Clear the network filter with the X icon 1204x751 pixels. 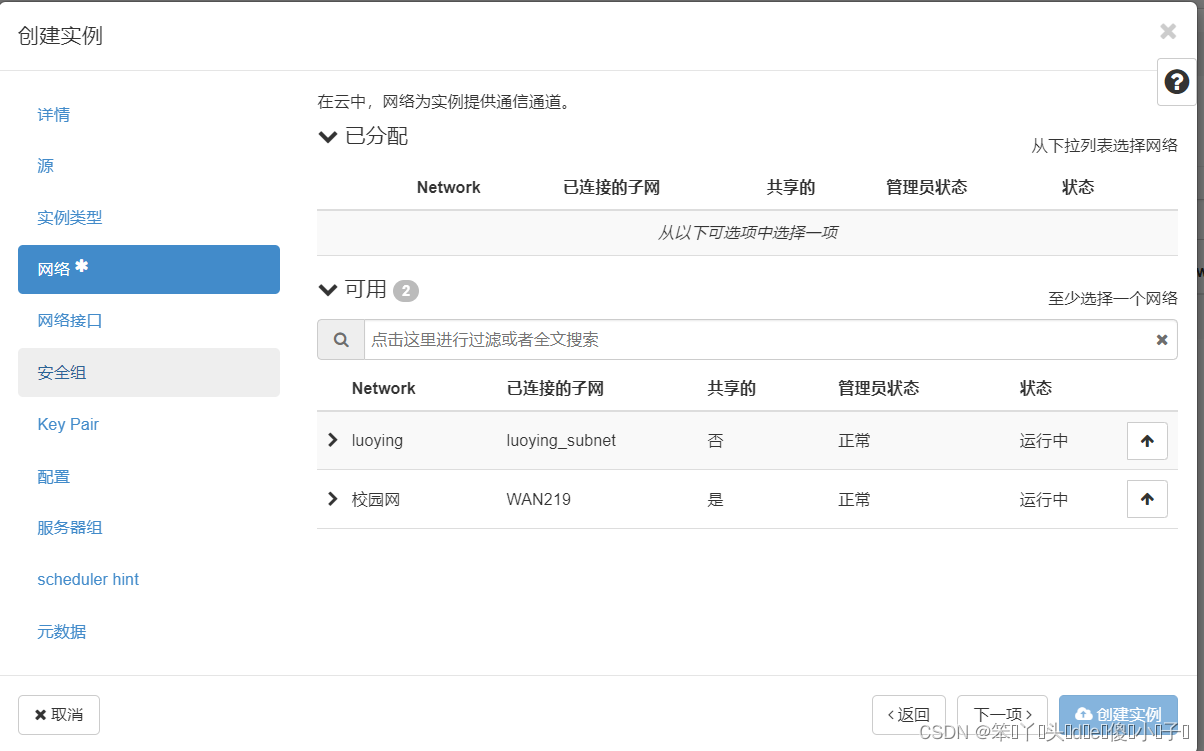pyautogui.click(x=1161, y=339)
